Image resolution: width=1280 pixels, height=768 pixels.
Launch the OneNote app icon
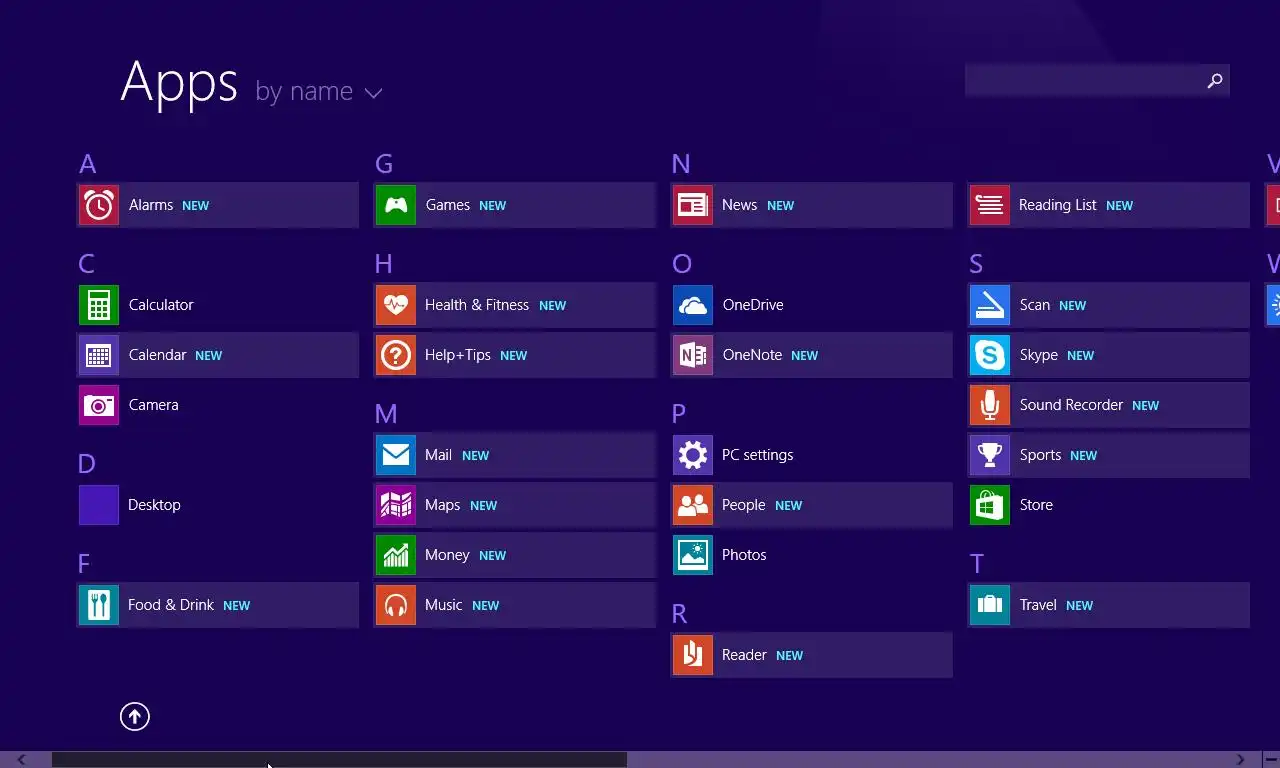[x=693, y=355]
